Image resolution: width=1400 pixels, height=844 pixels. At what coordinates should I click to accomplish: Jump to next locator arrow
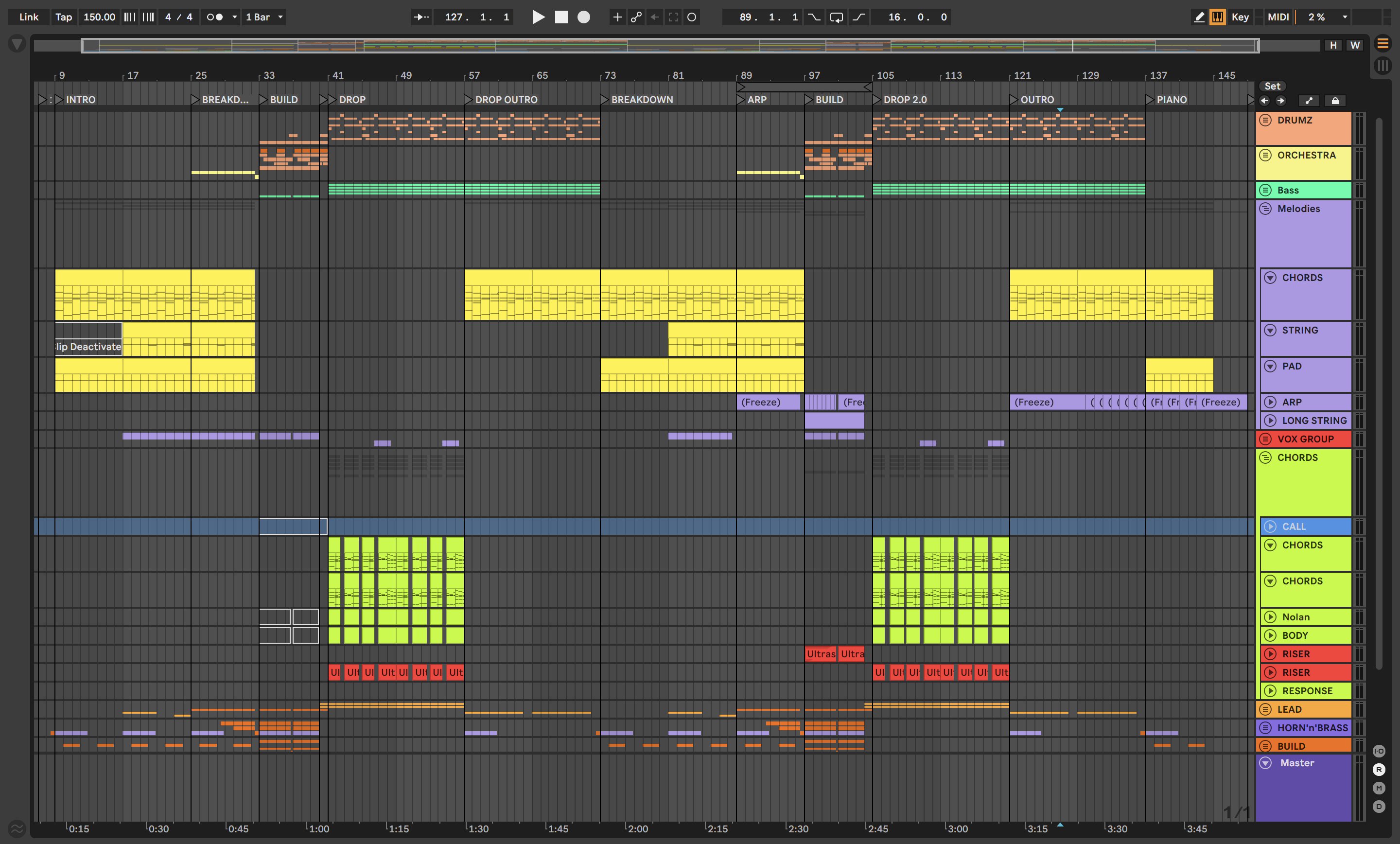(1281, 101)
